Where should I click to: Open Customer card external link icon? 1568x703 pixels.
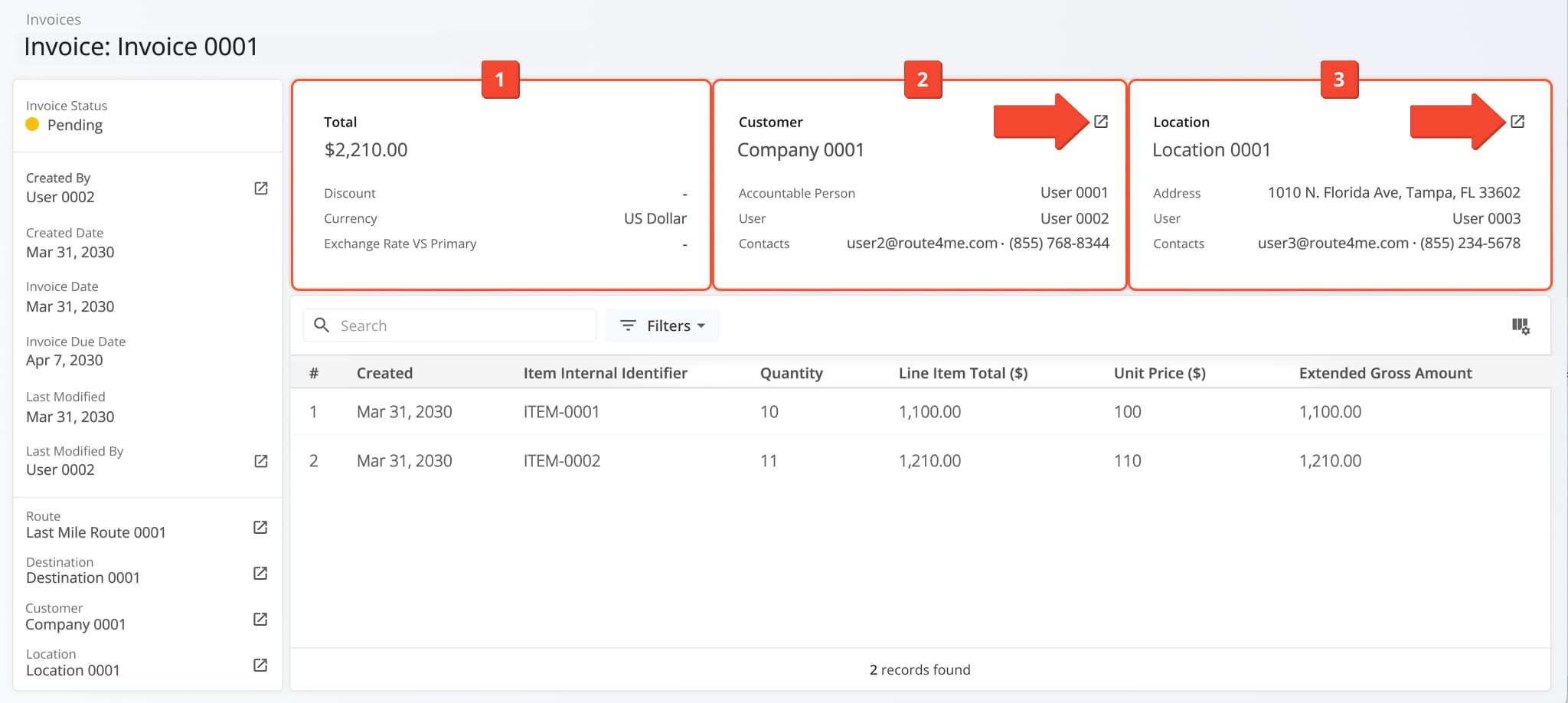1101,122
